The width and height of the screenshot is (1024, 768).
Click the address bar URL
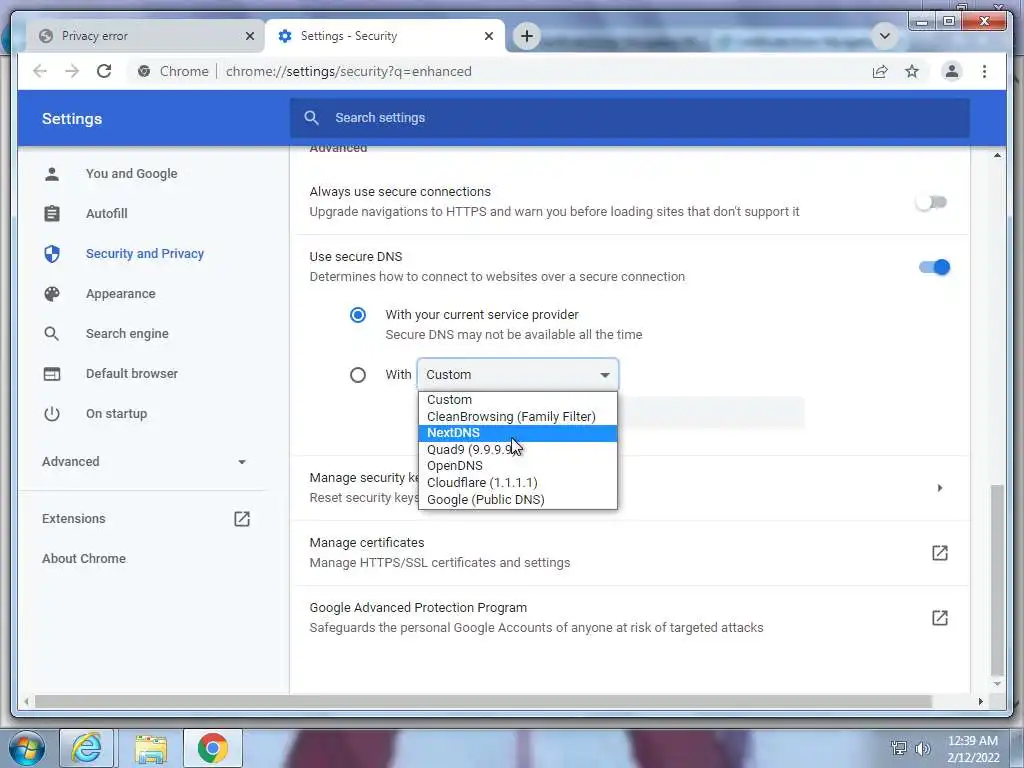click(x=349, y=71)
